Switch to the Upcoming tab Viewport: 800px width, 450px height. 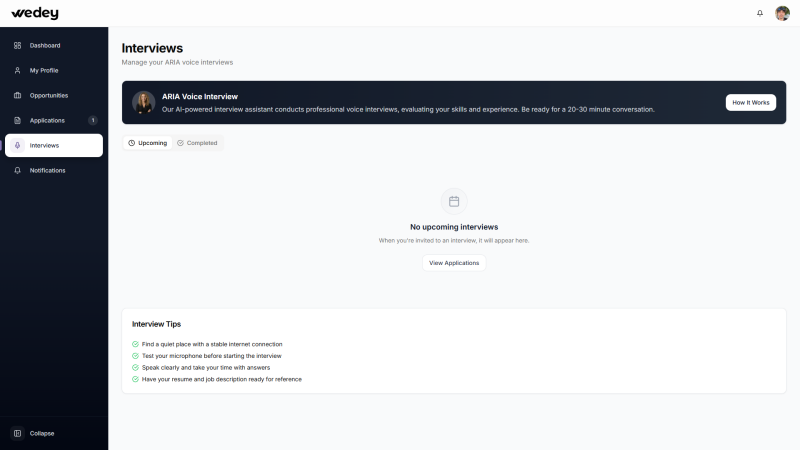point(148,143)
